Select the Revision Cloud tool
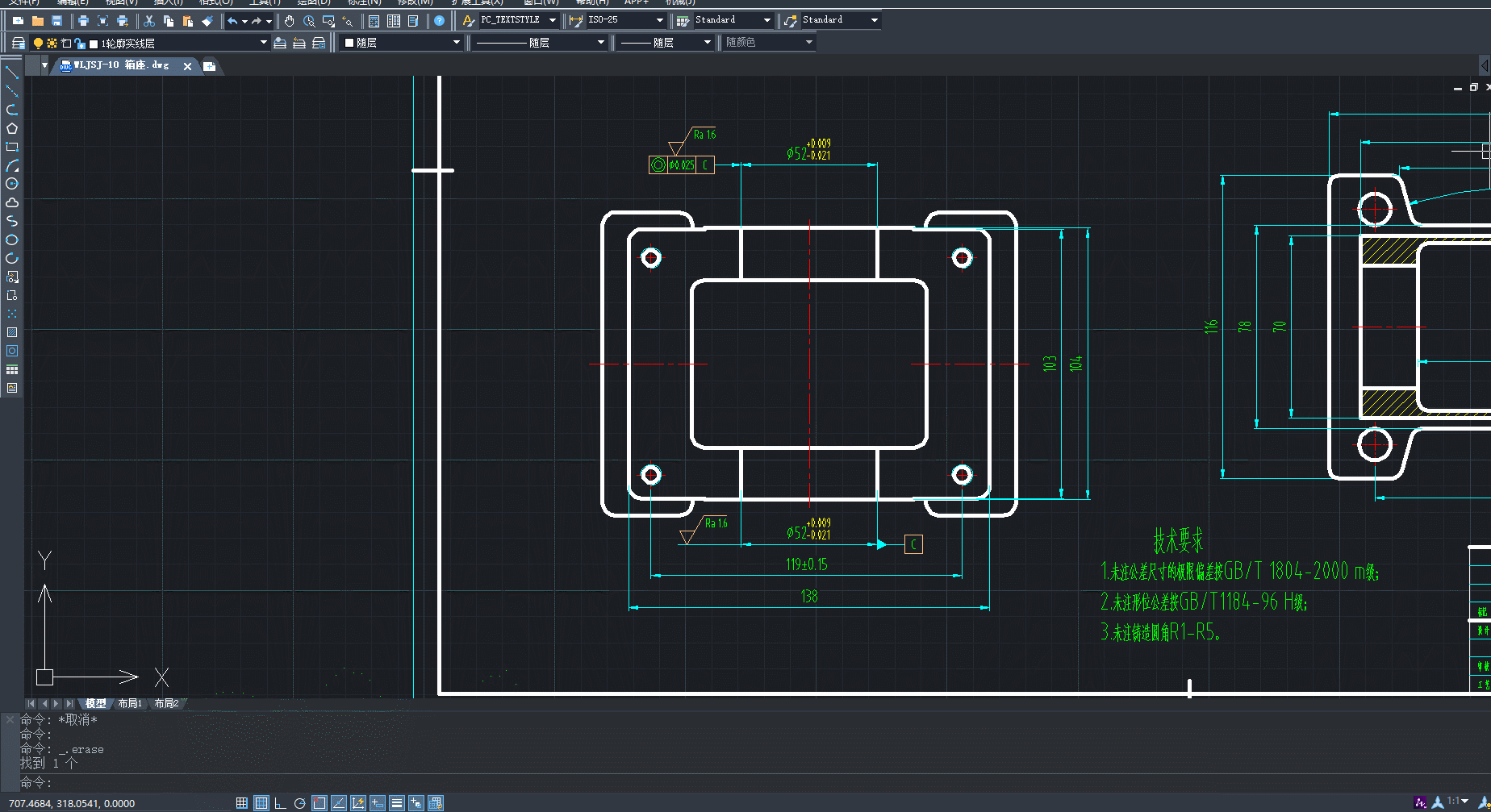The height and width of the screenshot is (812, 1491). coord(12,202)
